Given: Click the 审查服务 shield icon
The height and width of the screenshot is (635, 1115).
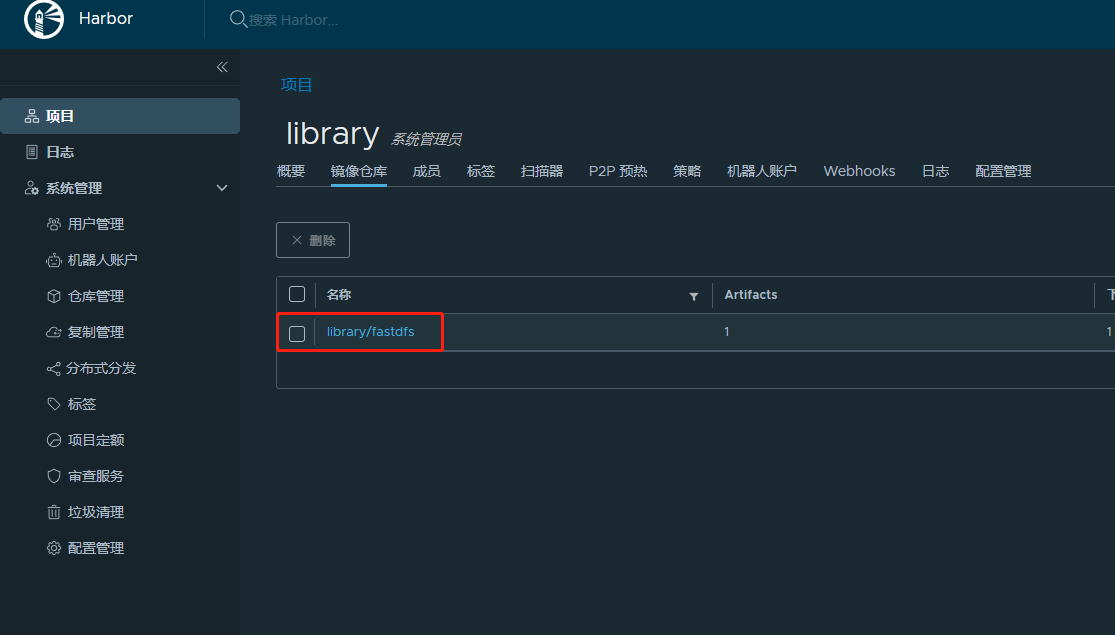Looking at the screenshot, I should pos(54,476).
